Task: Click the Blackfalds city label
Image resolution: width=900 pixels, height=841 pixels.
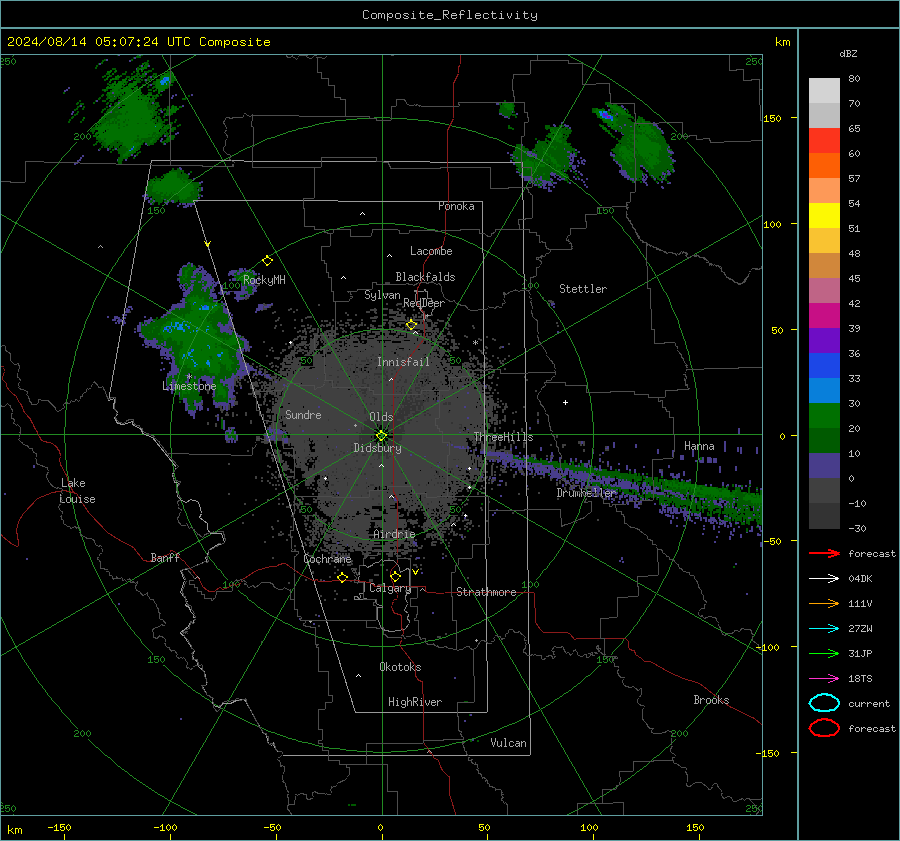Action: coord(425,277)
